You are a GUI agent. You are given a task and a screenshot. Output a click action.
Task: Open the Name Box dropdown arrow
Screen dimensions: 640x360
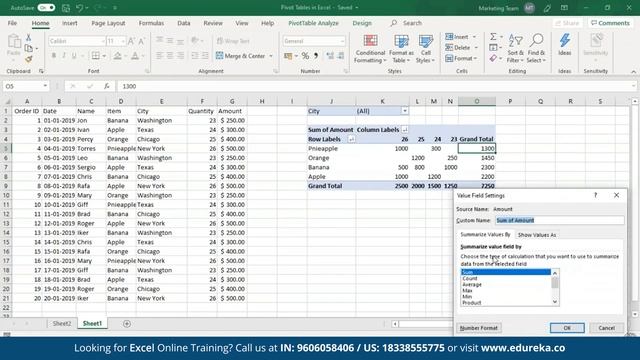tap(45, 86)
